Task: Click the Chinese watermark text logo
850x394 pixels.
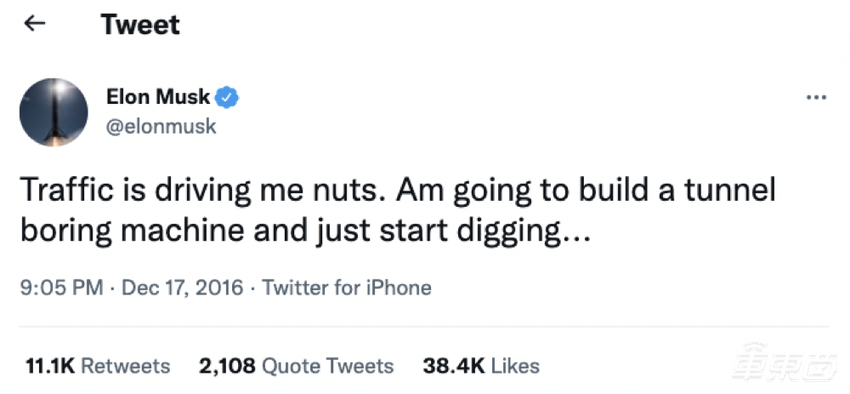Action: [783, 368]
